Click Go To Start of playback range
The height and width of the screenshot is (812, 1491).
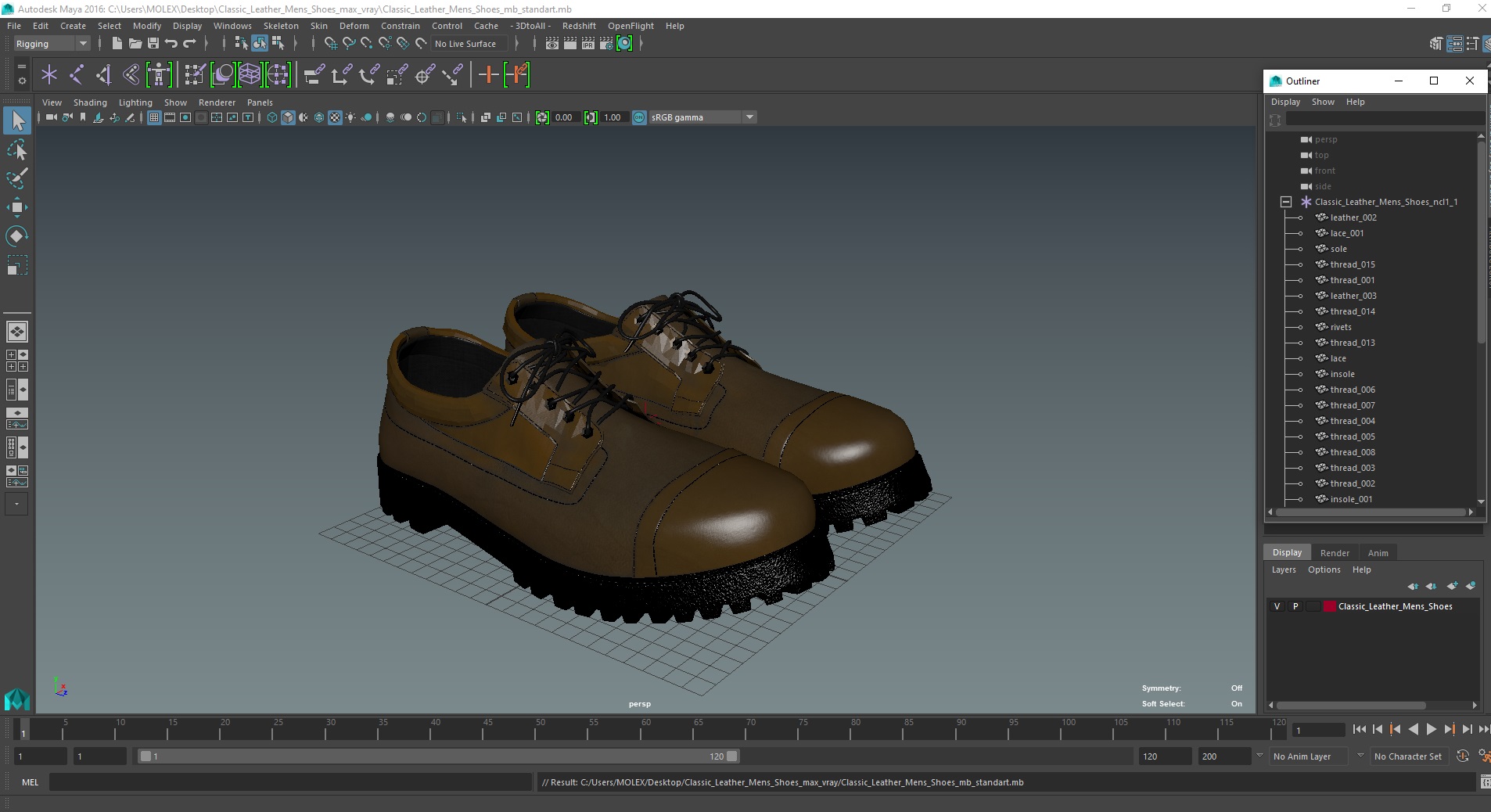pyautogui.click(x=1359, y=729)
